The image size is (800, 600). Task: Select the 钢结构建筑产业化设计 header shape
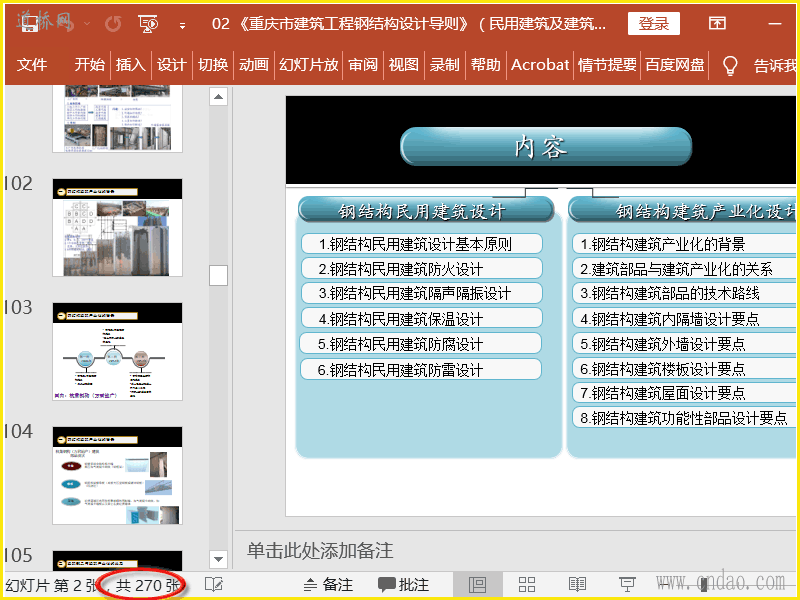684,211
